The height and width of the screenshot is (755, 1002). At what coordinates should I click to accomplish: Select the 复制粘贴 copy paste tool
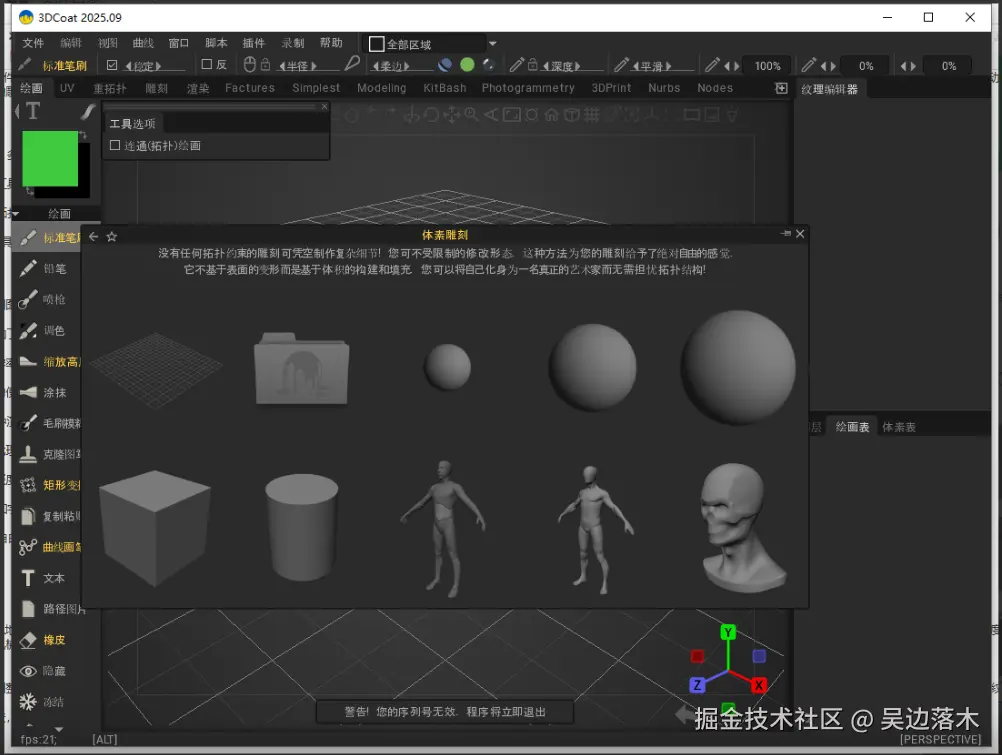tap(49, 516)
